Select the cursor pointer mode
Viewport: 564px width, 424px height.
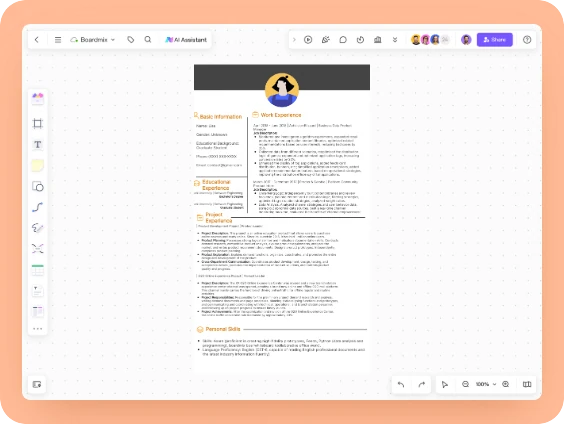(x=445, y=384)
